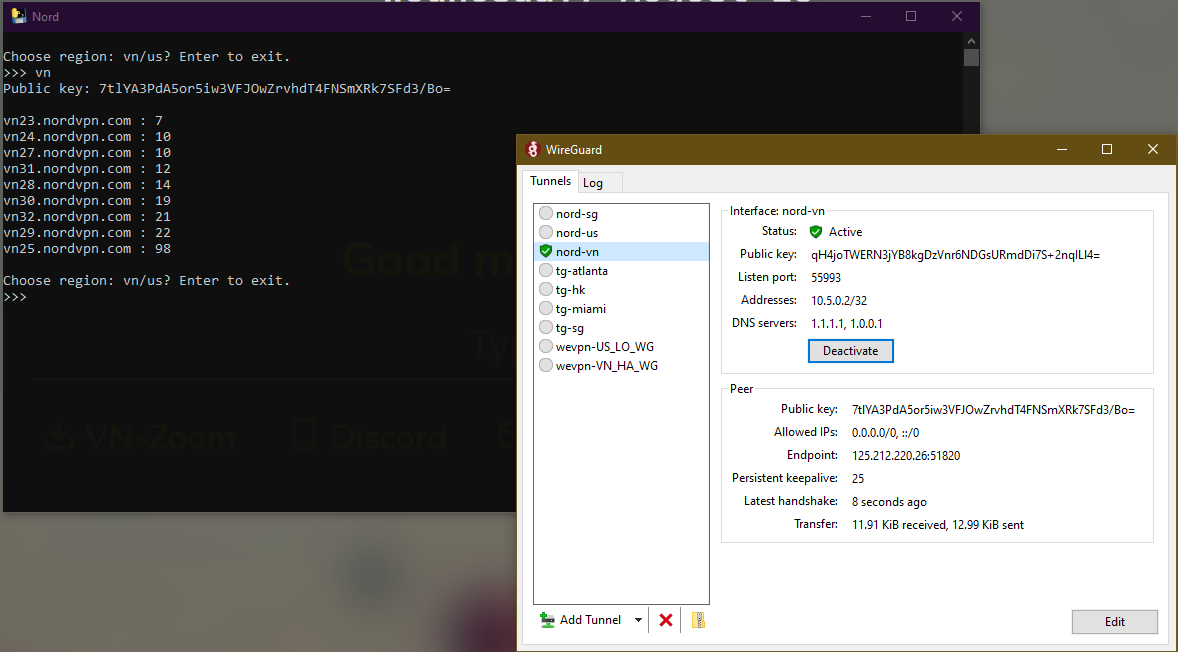
Task: Click the red X remove tunnel icon
Action: (x=666, y=620)
